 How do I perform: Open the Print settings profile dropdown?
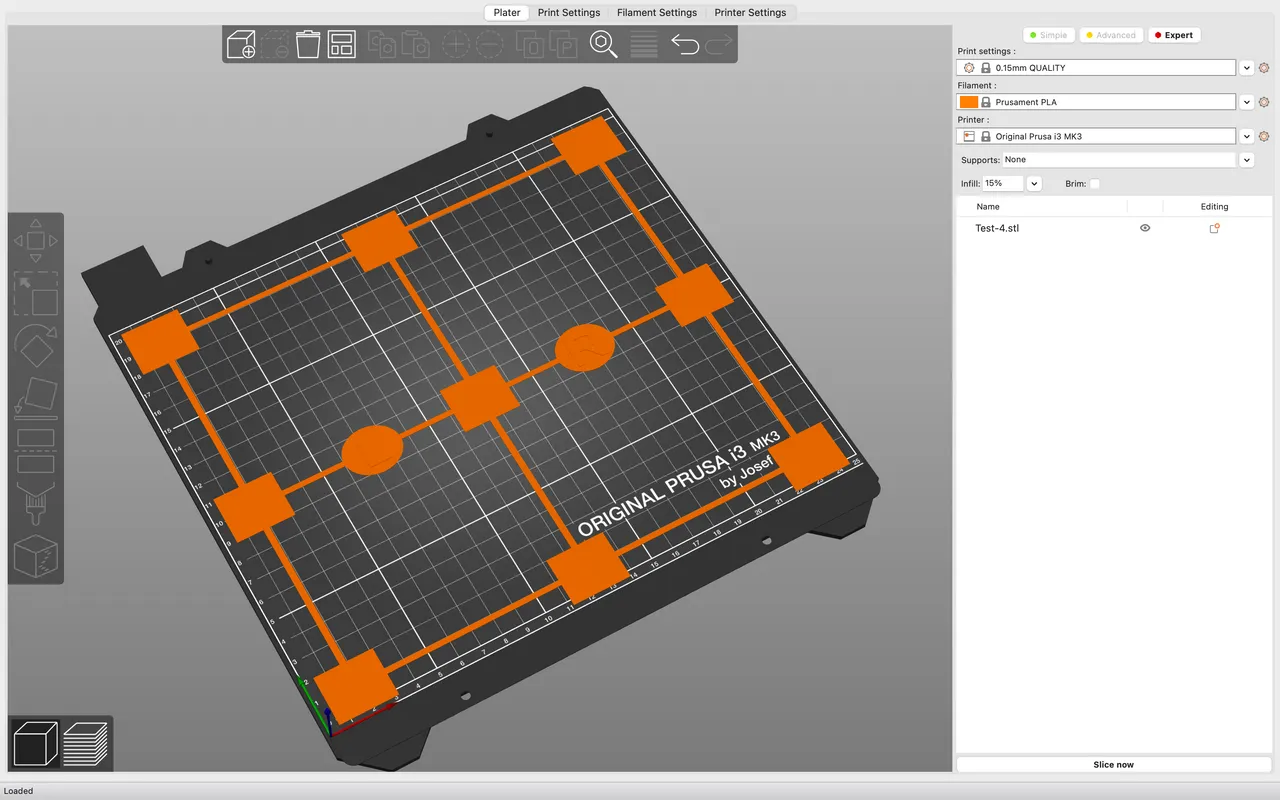point(1246,67)
